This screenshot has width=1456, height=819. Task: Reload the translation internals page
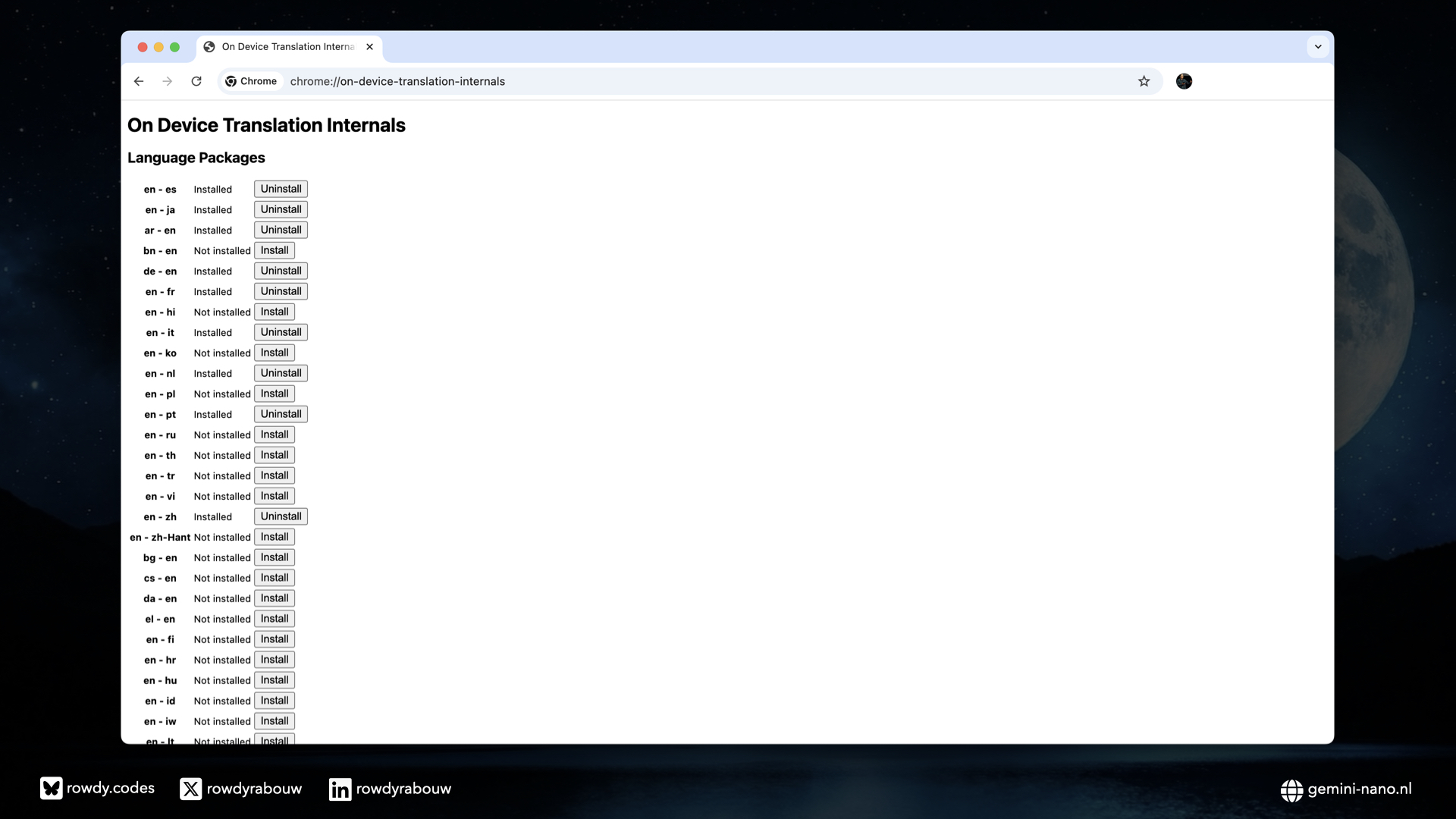click(x=196, y=81)
